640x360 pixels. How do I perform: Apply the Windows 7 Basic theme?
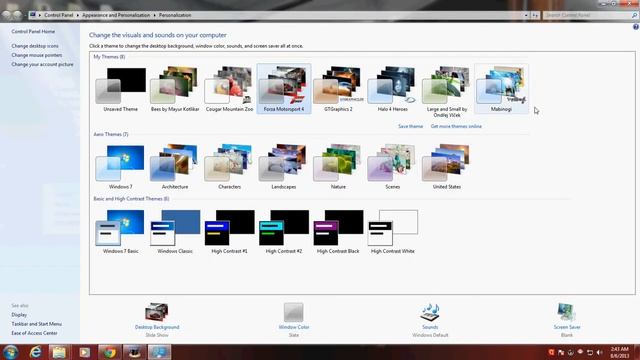120,231
